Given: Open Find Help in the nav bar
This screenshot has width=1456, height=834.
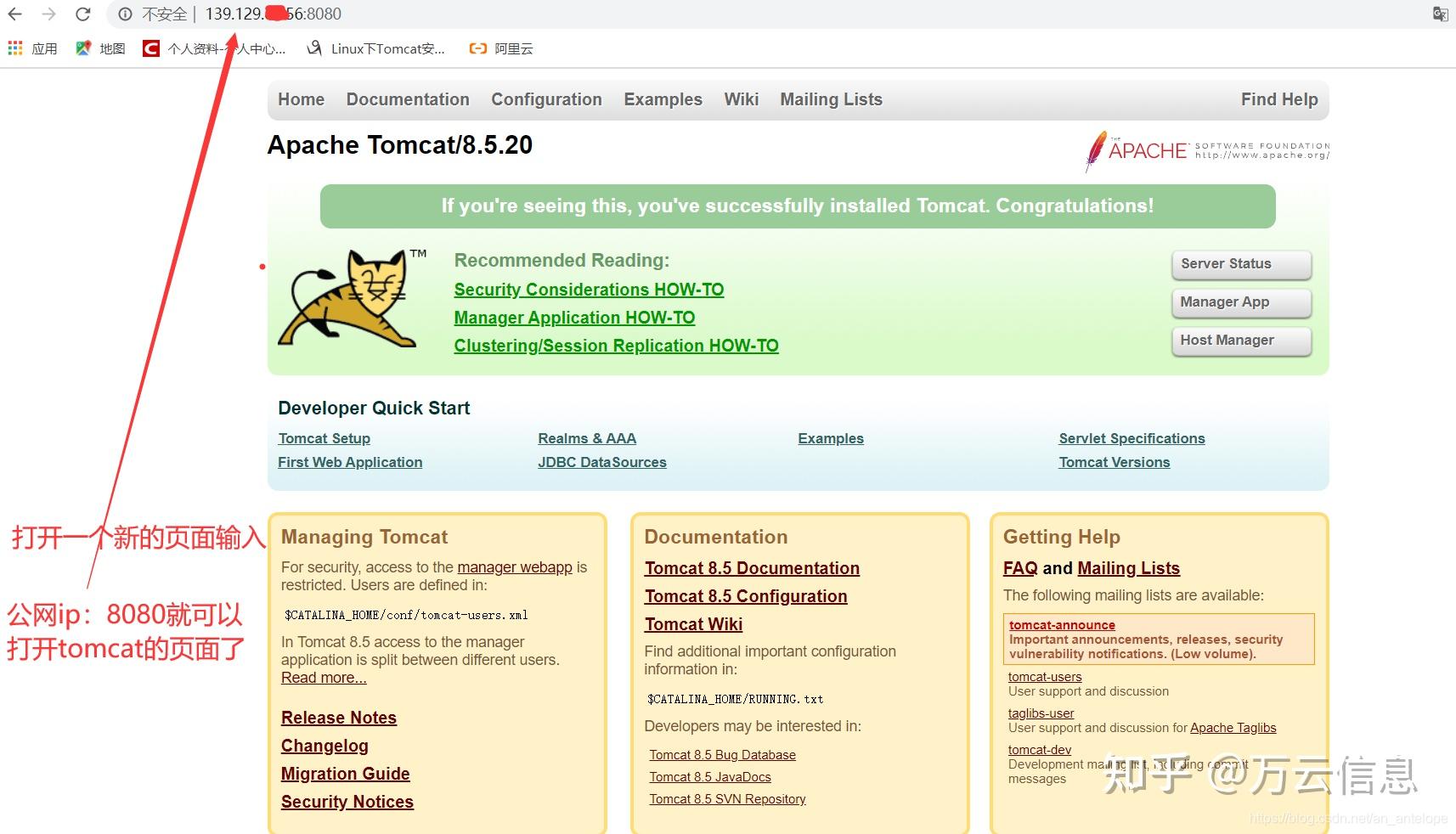Looking at the screenshot, I should 1279,99.
